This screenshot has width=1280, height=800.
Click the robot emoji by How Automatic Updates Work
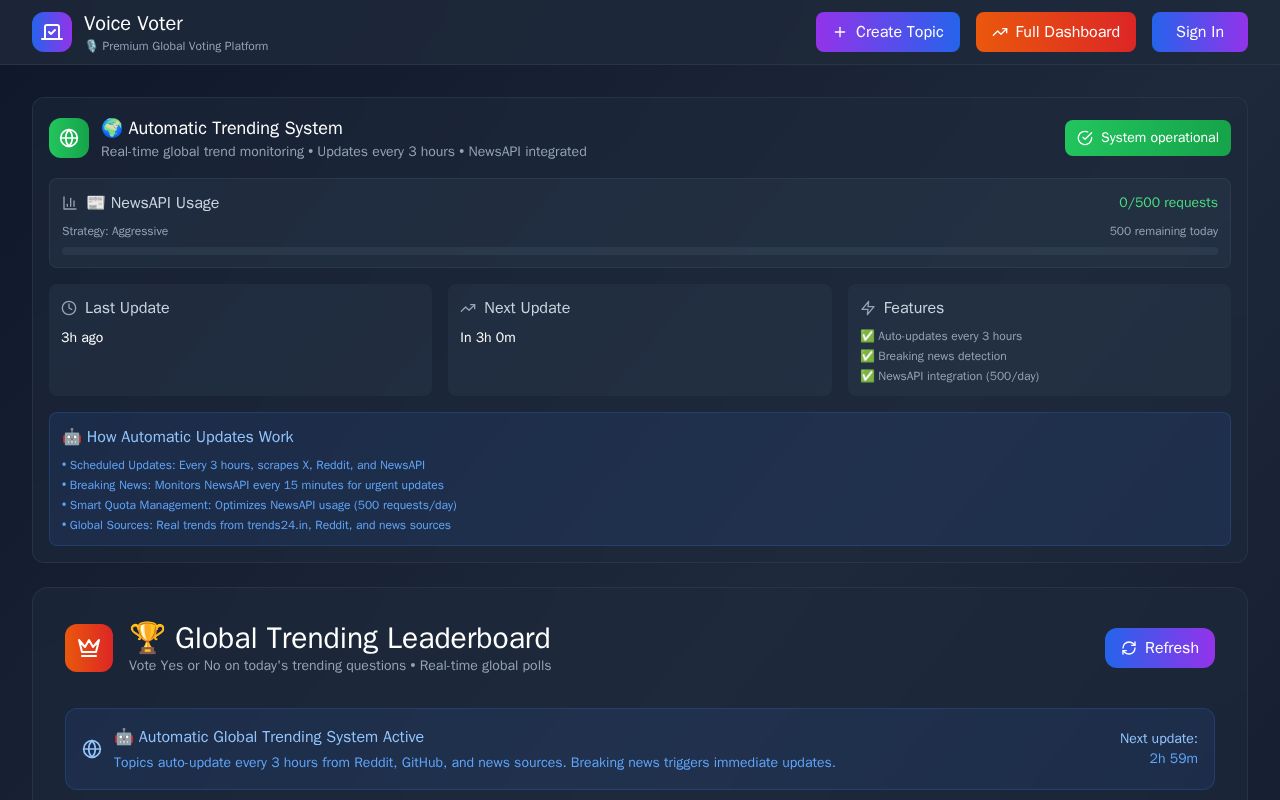(x=72, y=437)
